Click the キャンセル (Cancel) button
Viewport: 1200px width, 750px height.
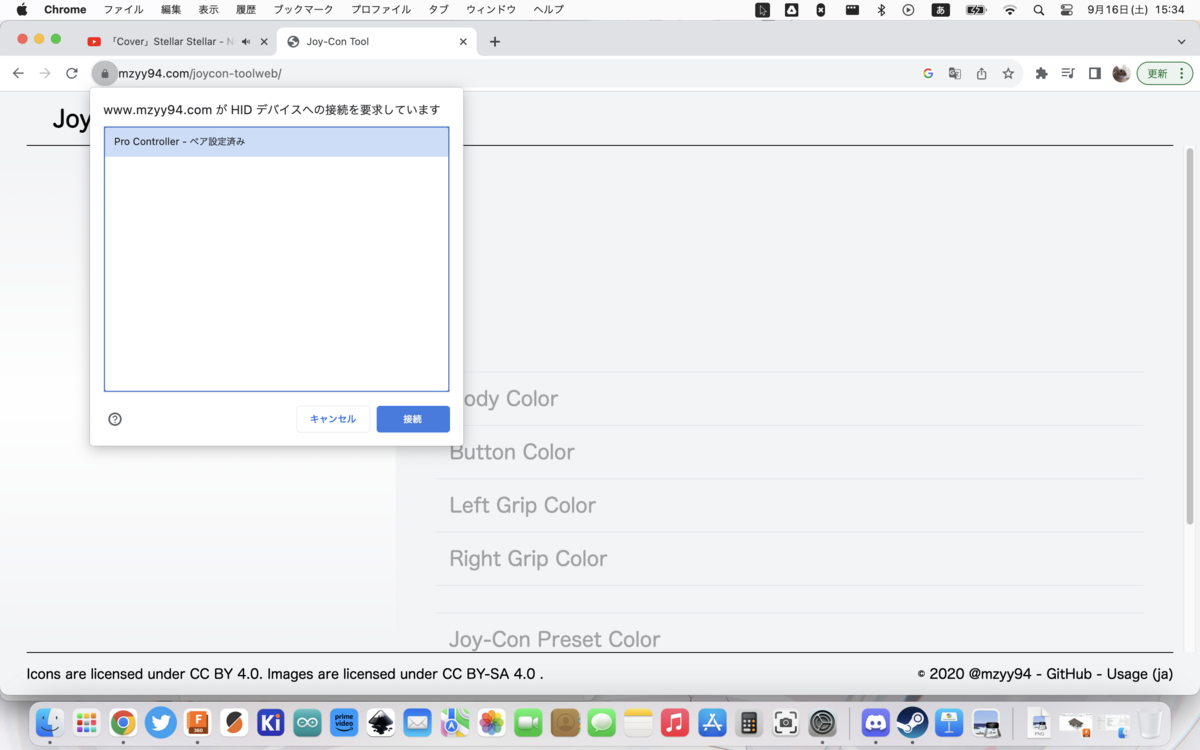coord(333,419)
